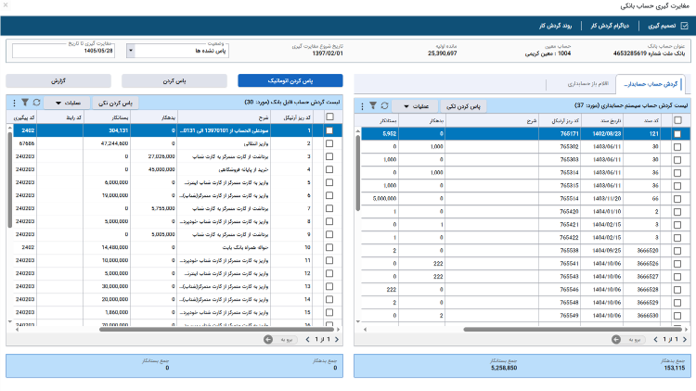Viewport: 696px width, 391px height.
Task: Click the برو به button in the accounting list pager
Action: pyautogui.click(x=634, y=340)
